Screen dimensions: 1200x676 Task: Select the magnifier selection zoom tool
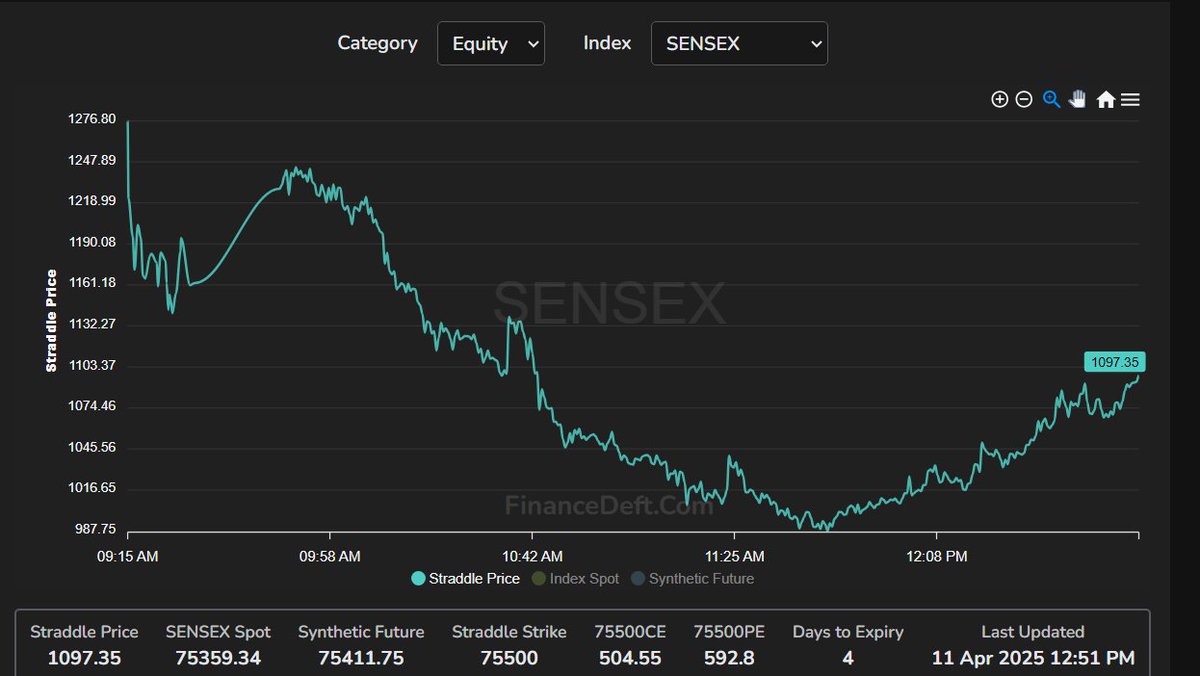1051,99
